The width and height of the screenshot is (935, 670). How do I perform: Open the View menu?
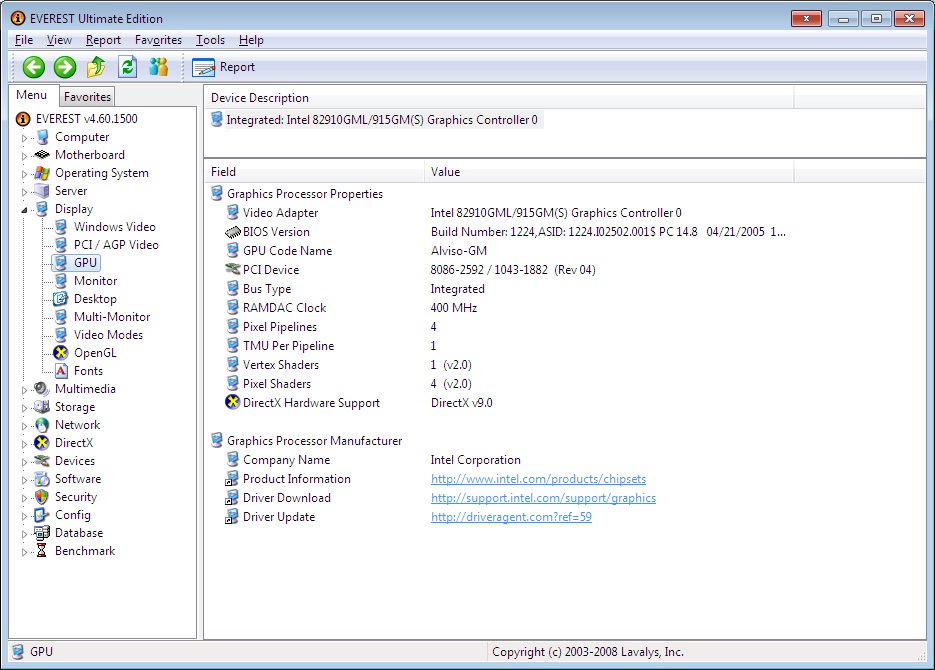point(59,40)
